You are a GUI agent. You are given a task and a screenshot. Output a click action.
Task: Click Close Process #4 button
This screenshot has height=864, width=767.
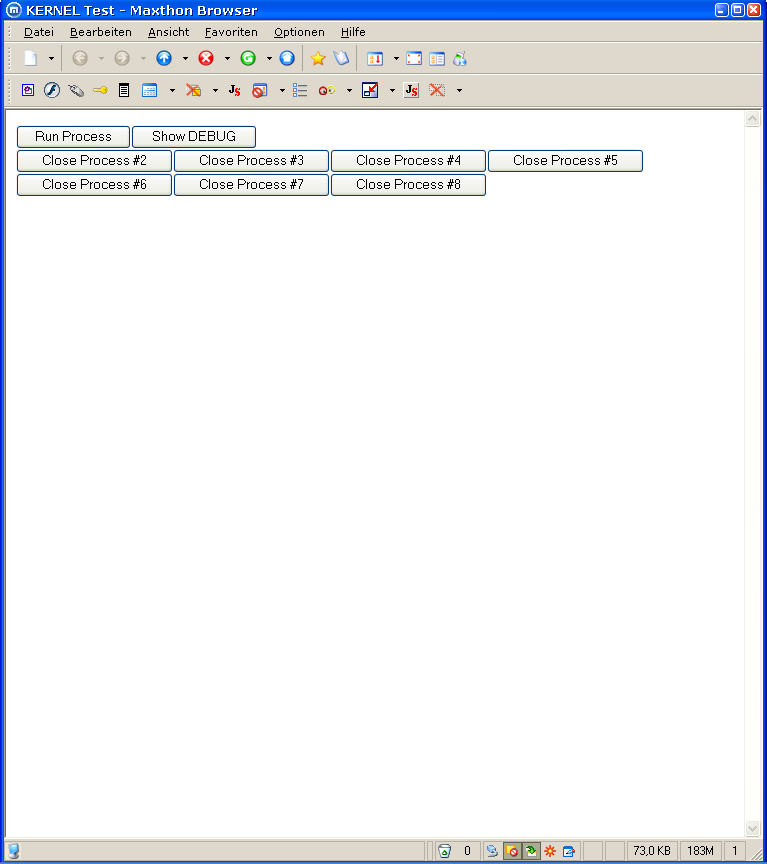coord(408,161)
